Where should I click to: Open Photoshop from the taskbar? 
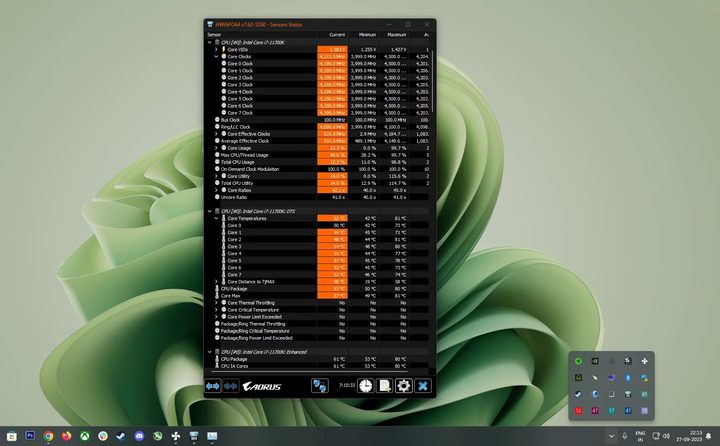click(30, 436)
